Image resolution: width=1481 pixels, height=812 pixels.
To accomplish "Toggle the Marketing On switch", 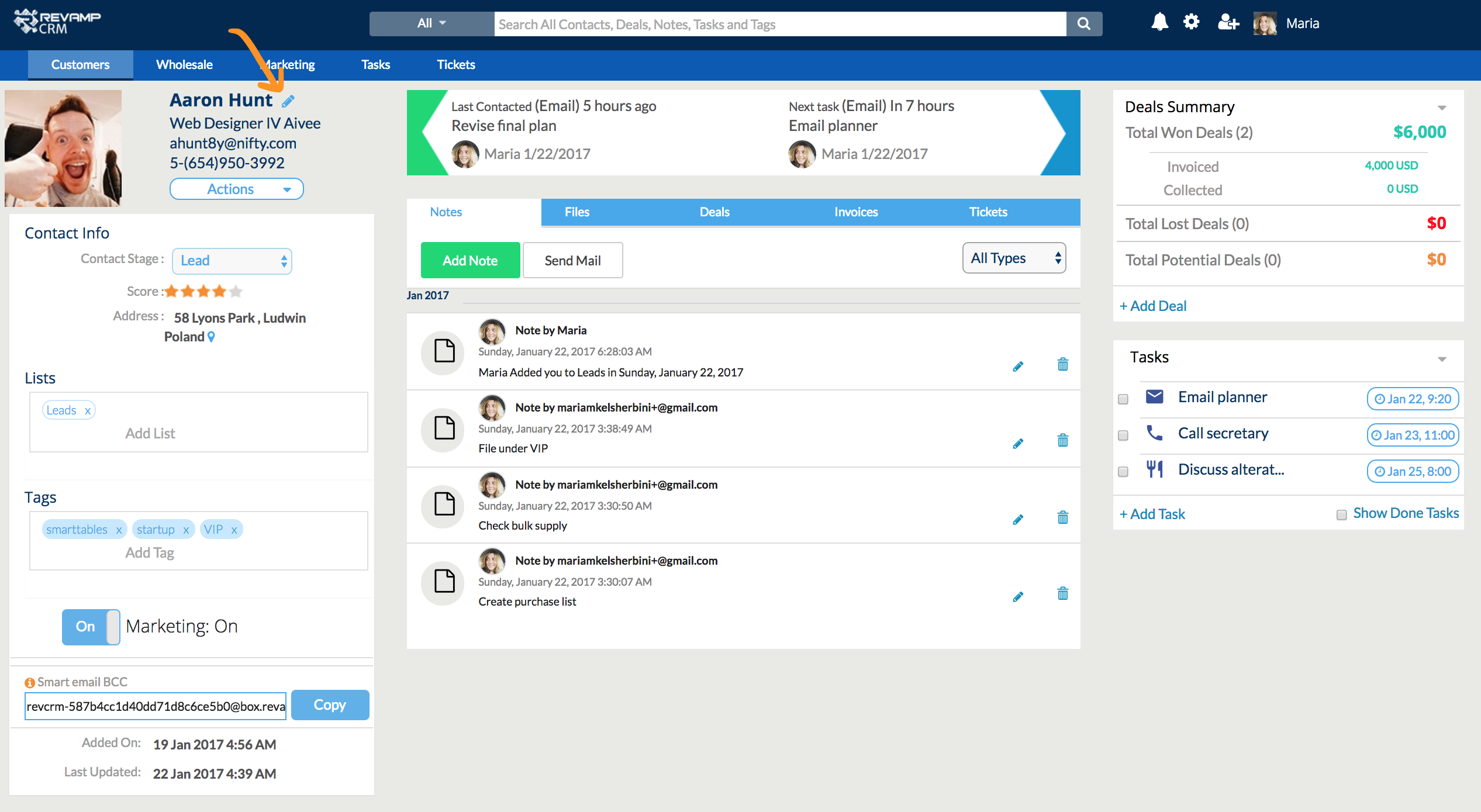I will (91, 627).
